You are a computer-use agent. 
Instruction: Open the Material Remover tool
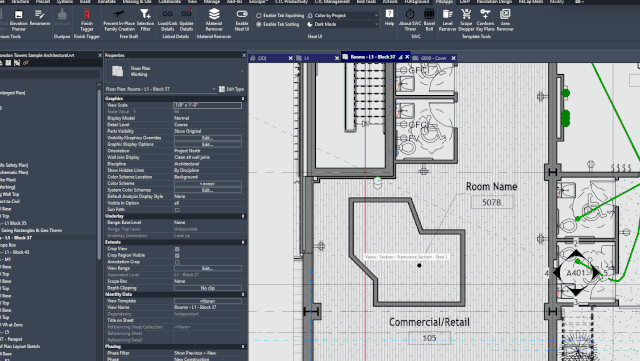tap(214, 20)
